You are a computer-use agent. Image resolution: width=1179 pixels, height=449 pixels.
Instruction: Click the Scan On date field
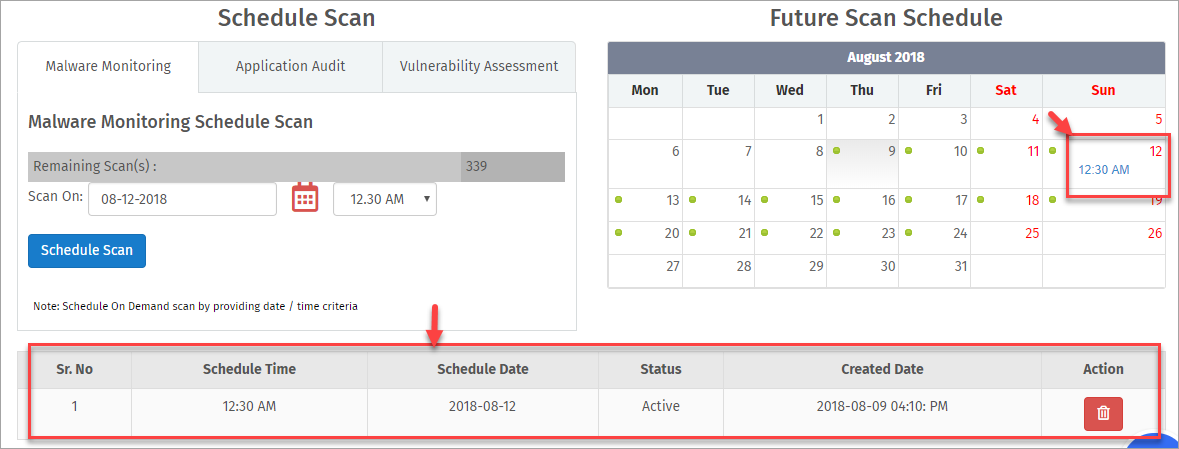pyautogui.click(x=183, y=199)
